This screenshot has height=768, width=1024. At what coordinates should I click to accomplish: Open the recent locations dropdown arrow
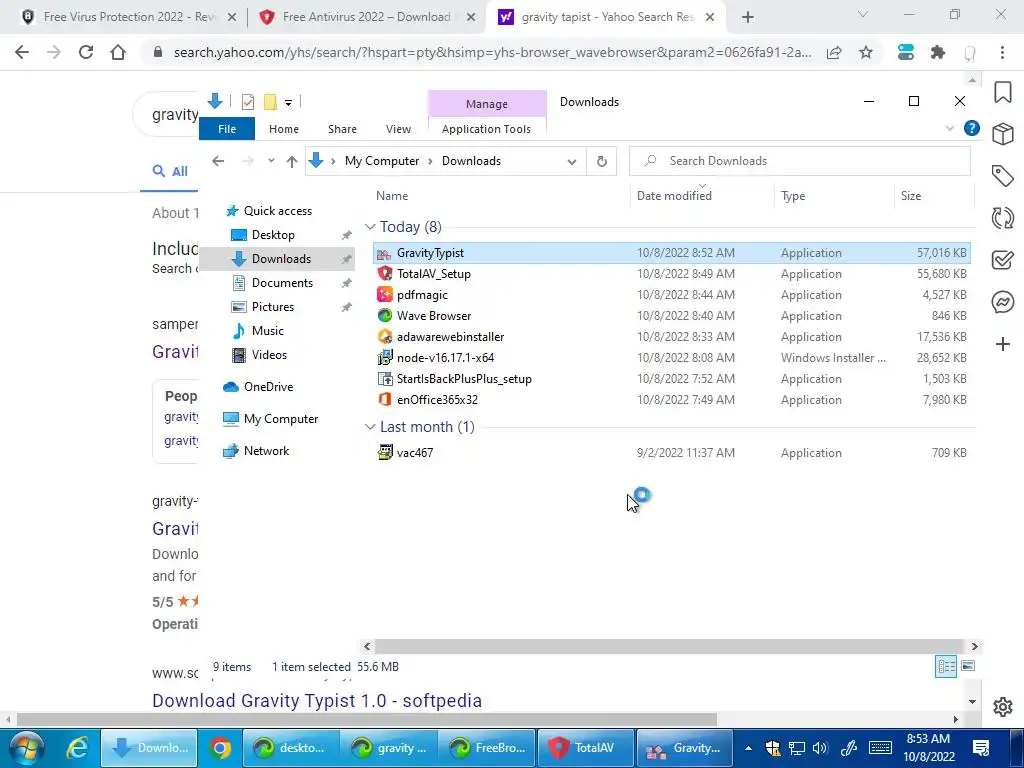270,161
